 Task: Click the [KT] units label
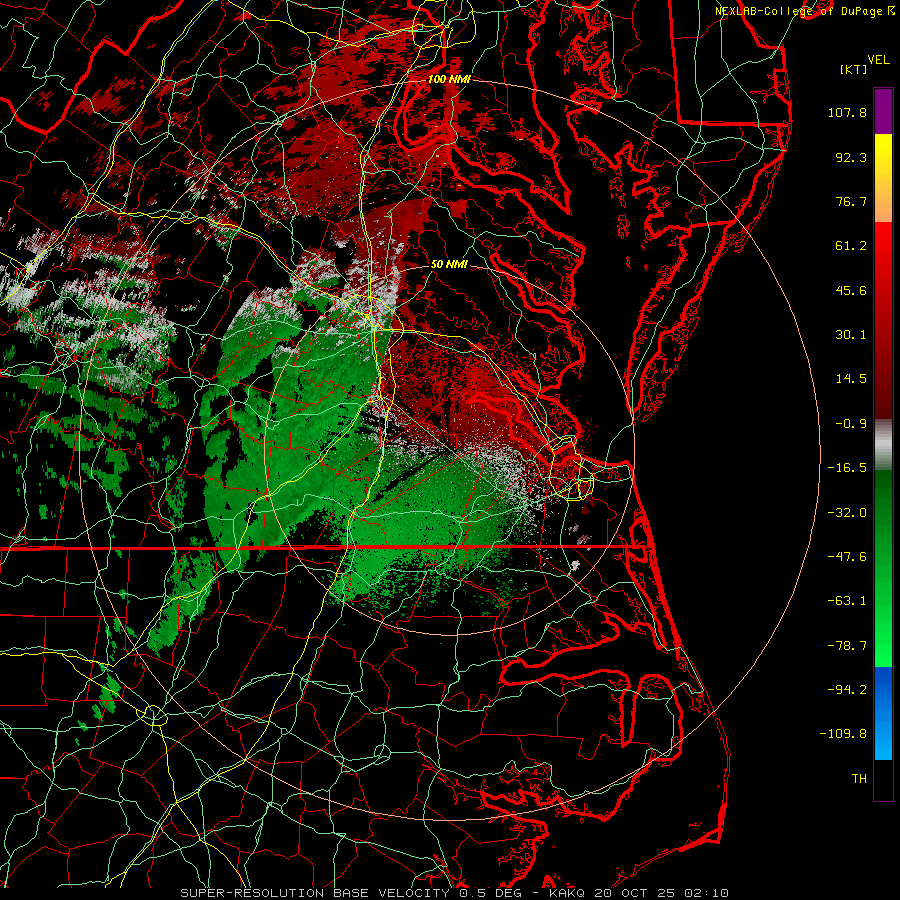(x=854, y=69)
